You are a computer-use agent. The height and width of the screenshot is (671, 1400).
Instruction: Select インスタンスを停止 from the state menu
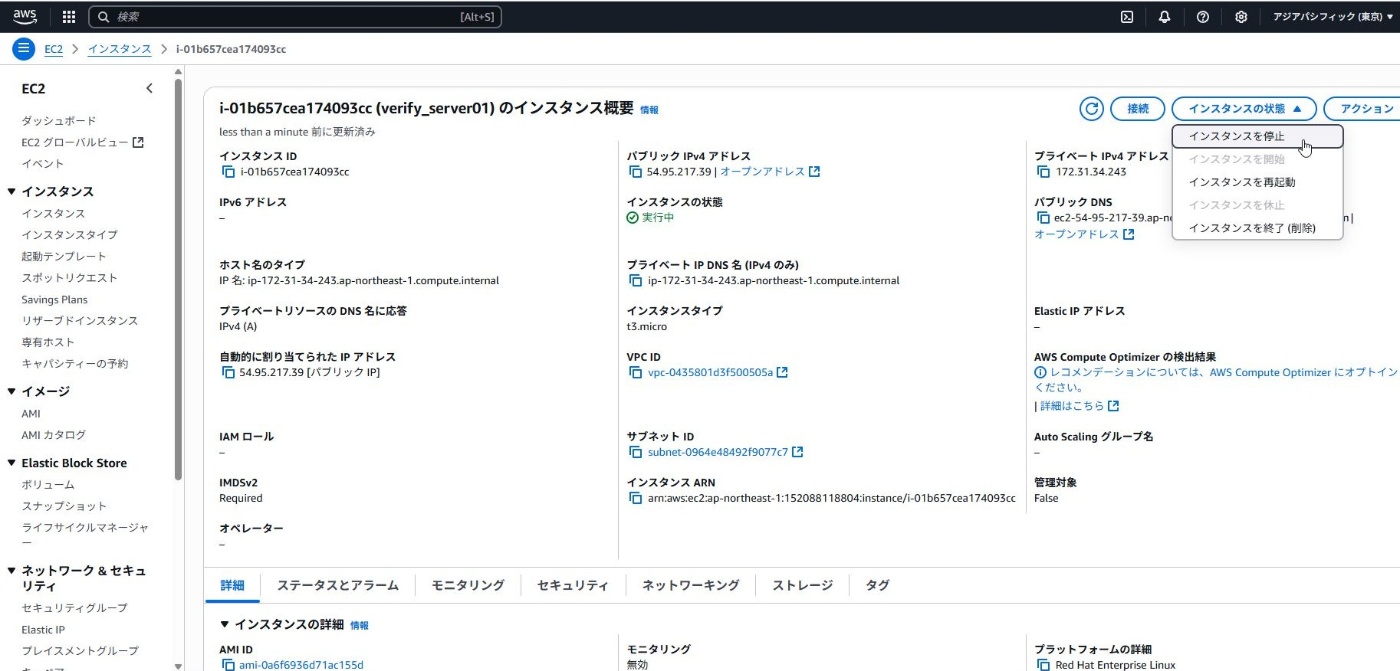[x=1258, y=136]
